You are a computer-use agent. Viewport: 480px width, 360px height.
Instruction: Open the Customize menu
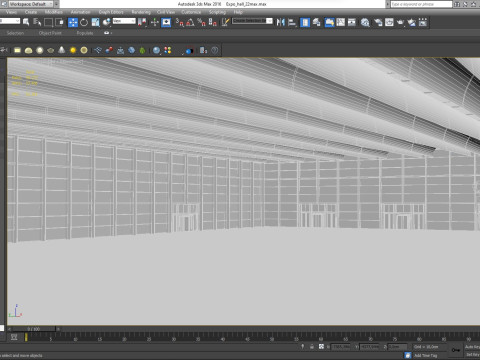[x=191, y=12]
